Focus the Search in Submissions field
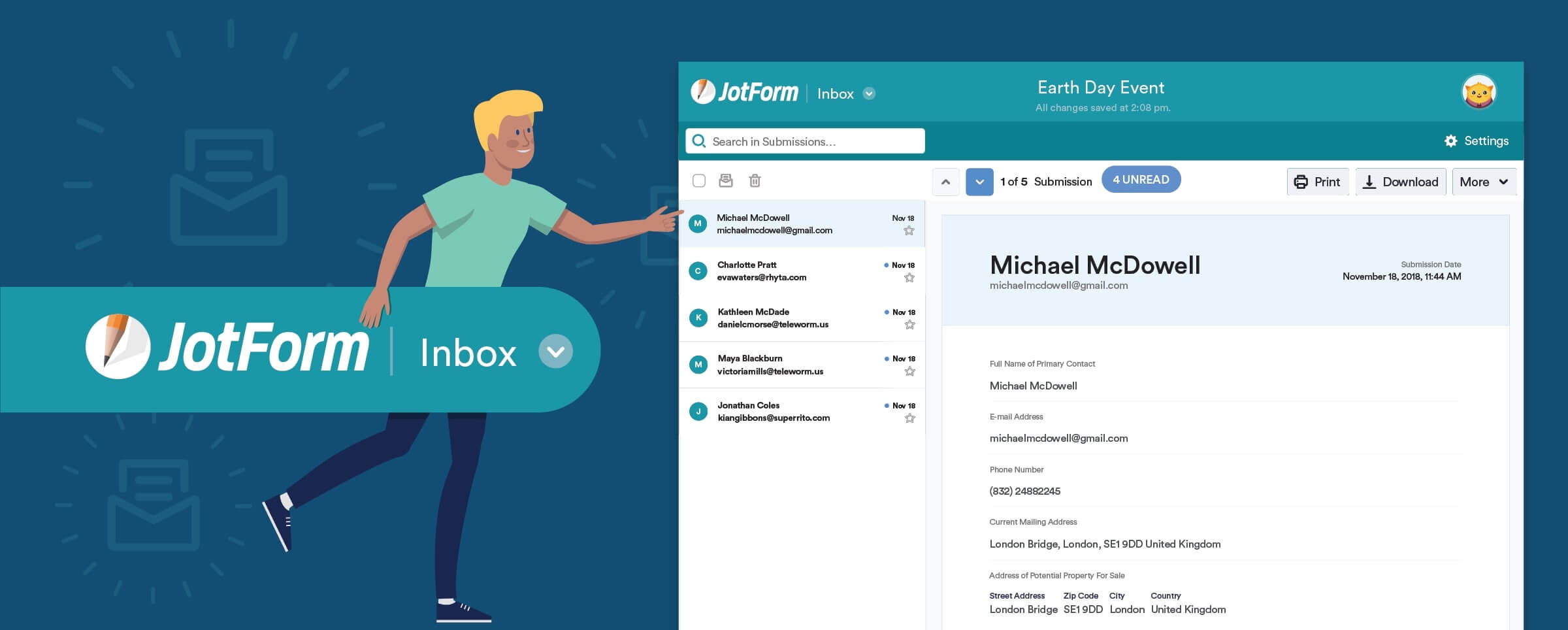1568x630 pixels. tap(805, 141)
